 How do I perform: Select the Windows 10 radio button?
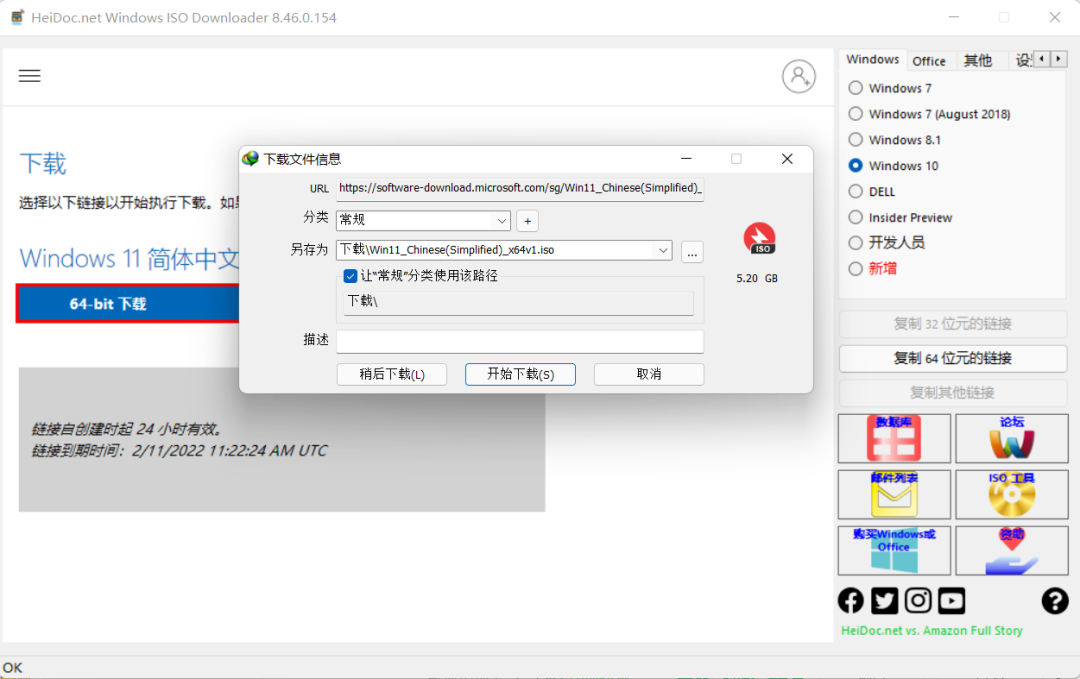pyautogui.click(x=855, y=165)
